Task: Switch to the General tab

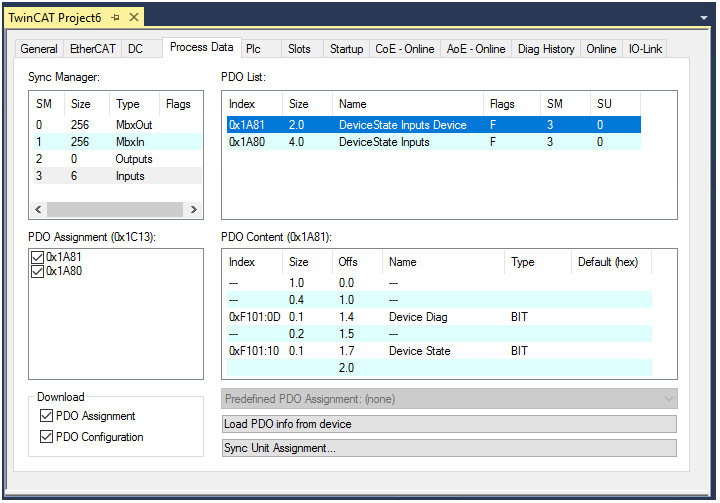Action: click(39, 49)
